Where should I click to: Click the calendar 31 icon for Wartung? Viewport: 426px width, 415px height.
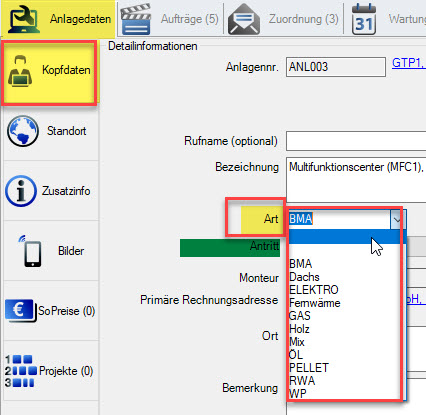[364, 19]
